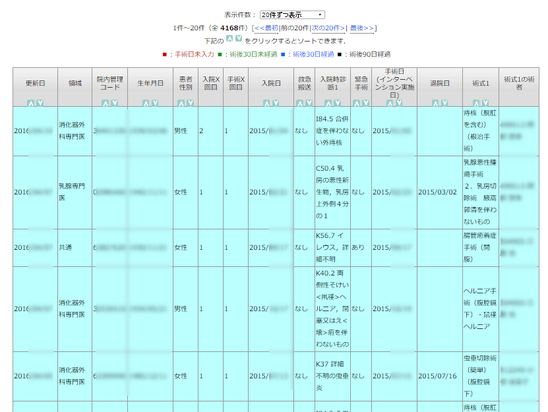Sort 更新日 column descending
Viewport: 548px width, 412px height.
pos(40,103)
